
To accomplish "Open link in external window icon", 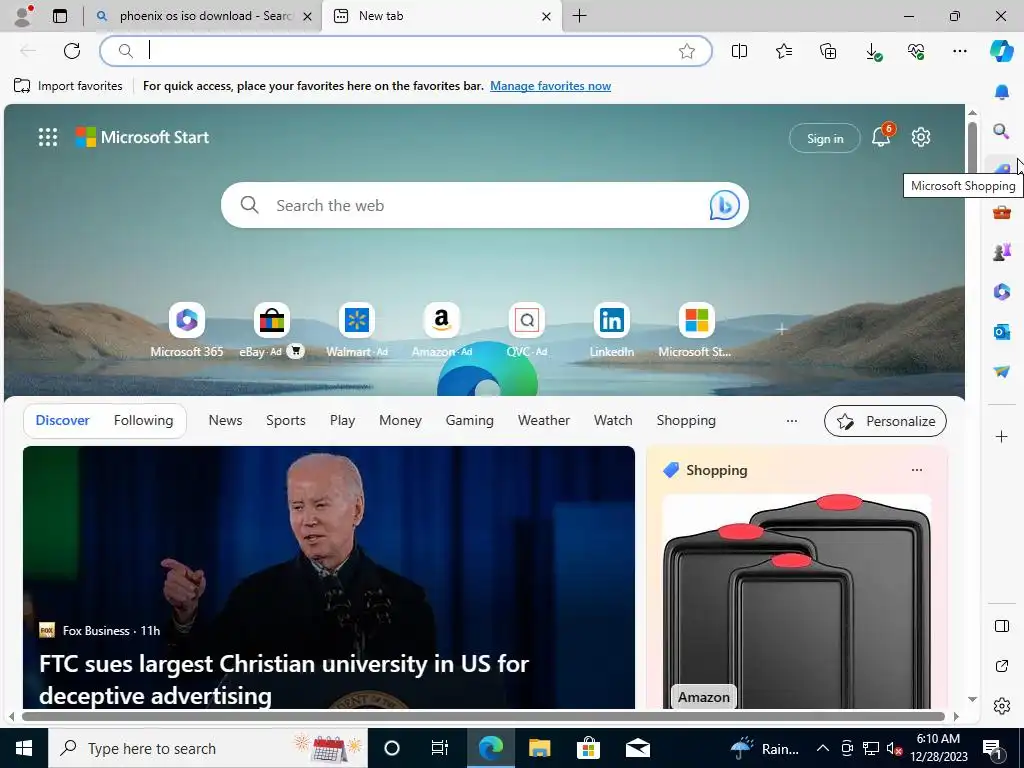I will click(x=1002, y=666).
